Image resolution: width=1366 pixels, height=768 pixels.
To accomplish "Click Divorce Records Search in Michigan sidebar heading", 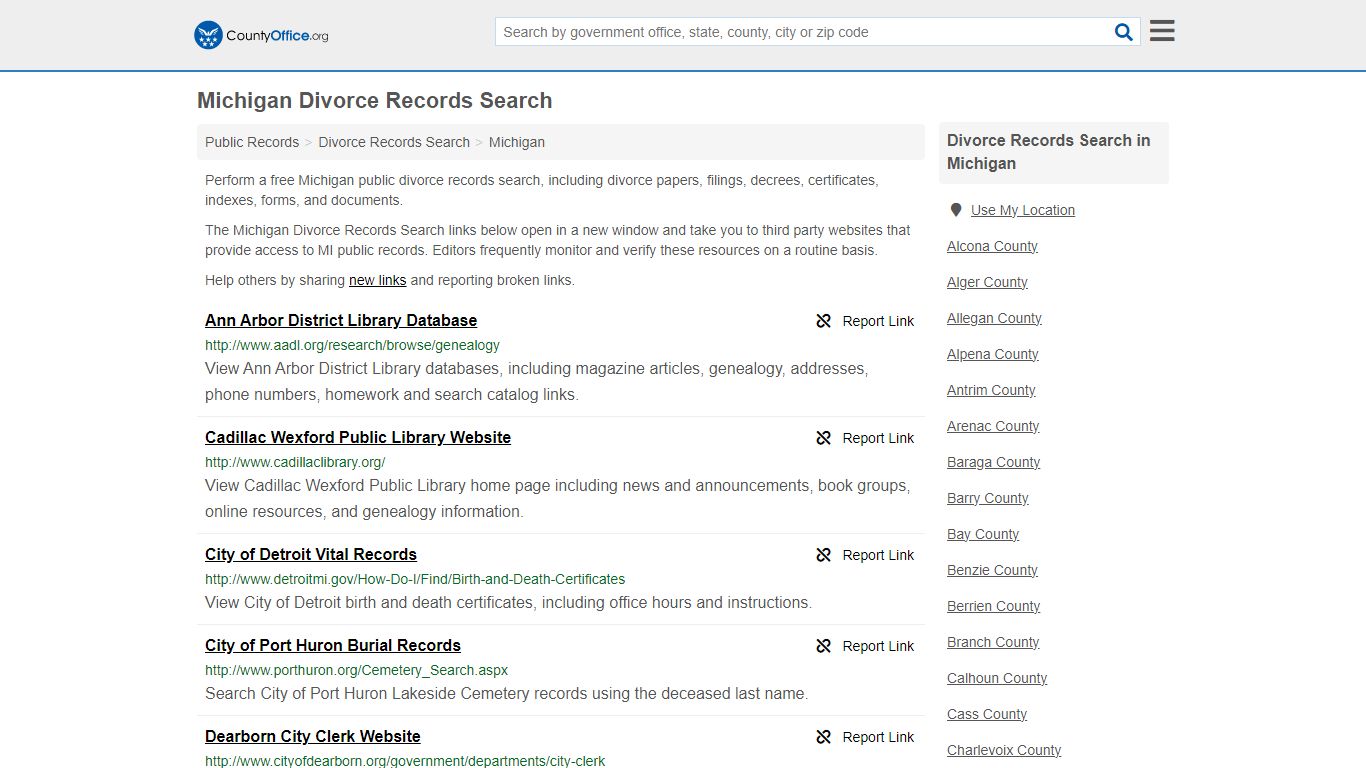I will coord(1049,152).
